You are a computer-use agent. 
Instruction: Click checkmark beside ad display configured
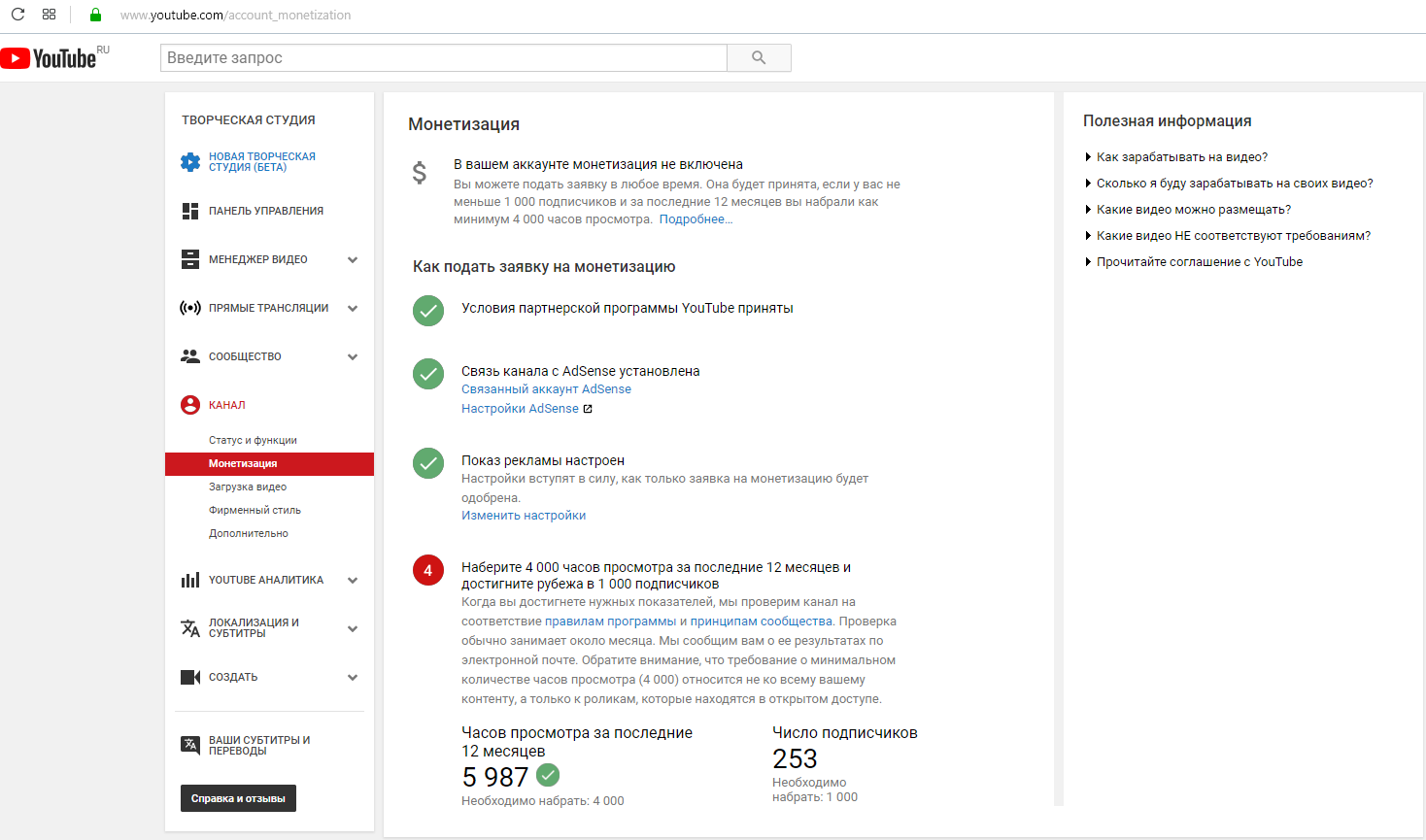click(x=428, y=463)
